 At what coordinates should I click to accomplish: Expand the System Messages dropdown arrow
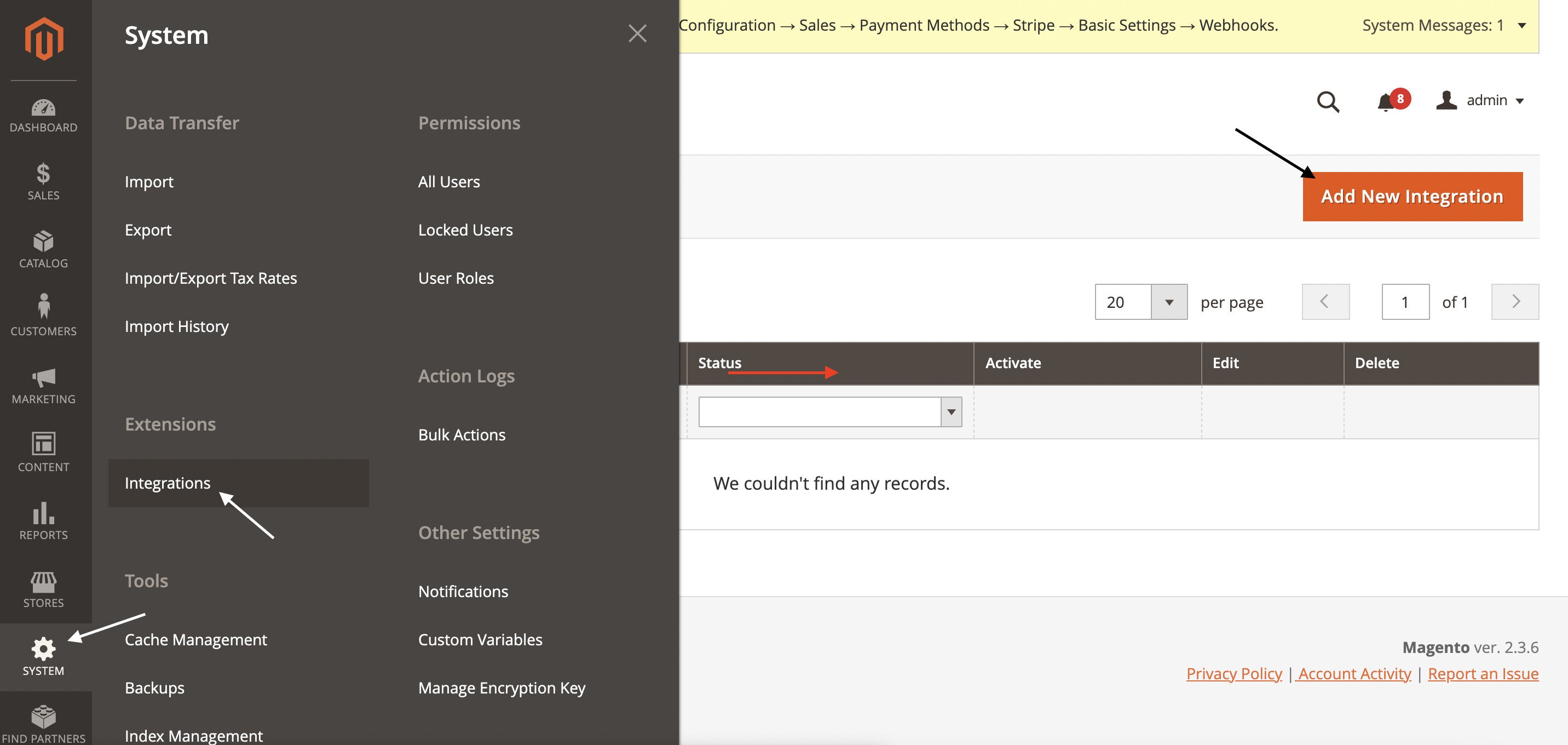click(1522, 26)
